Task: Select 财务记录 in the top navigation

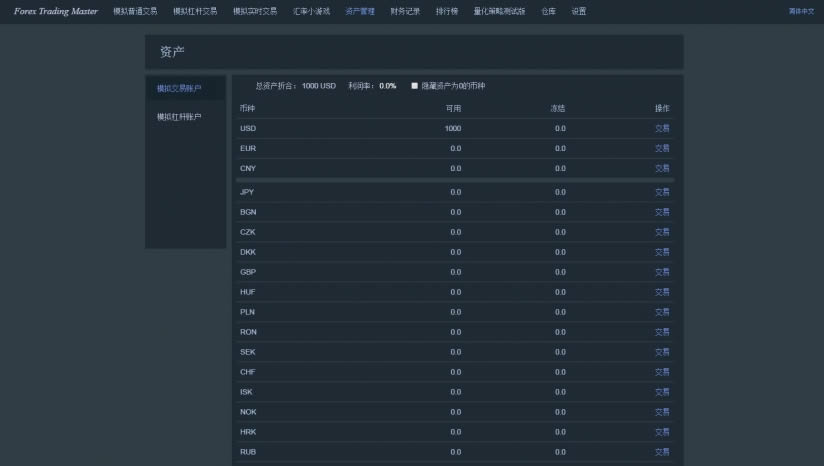Action: [x=405, y=11]
